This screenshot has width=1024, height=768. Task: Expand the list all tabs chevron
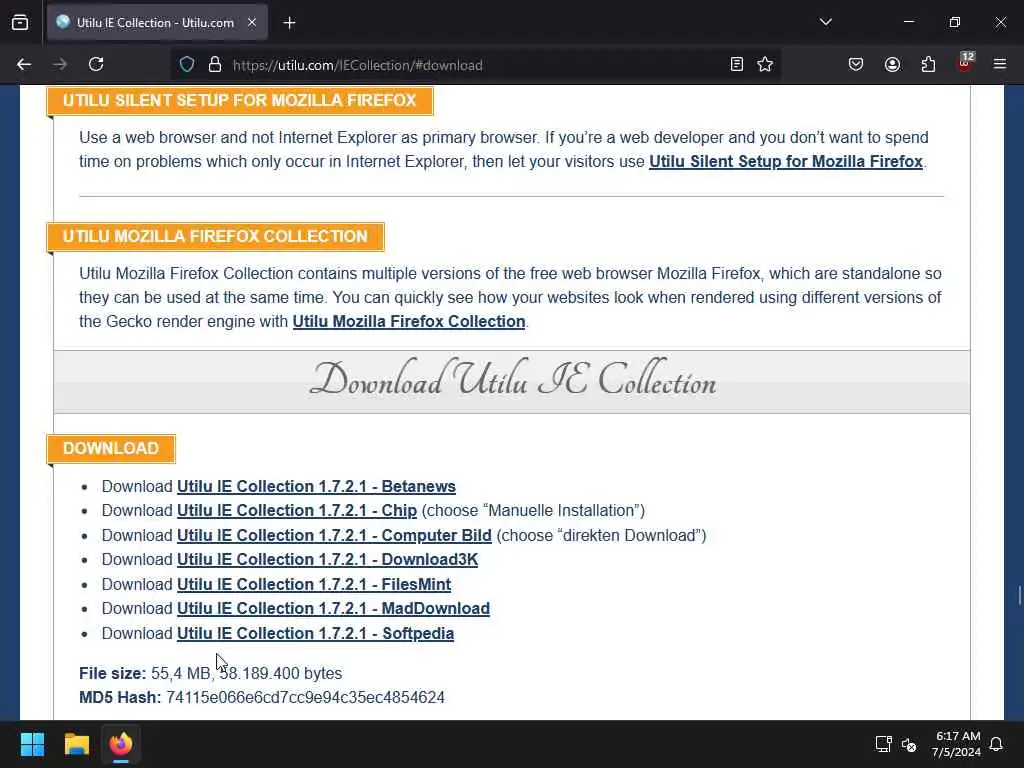coord(825,22)
